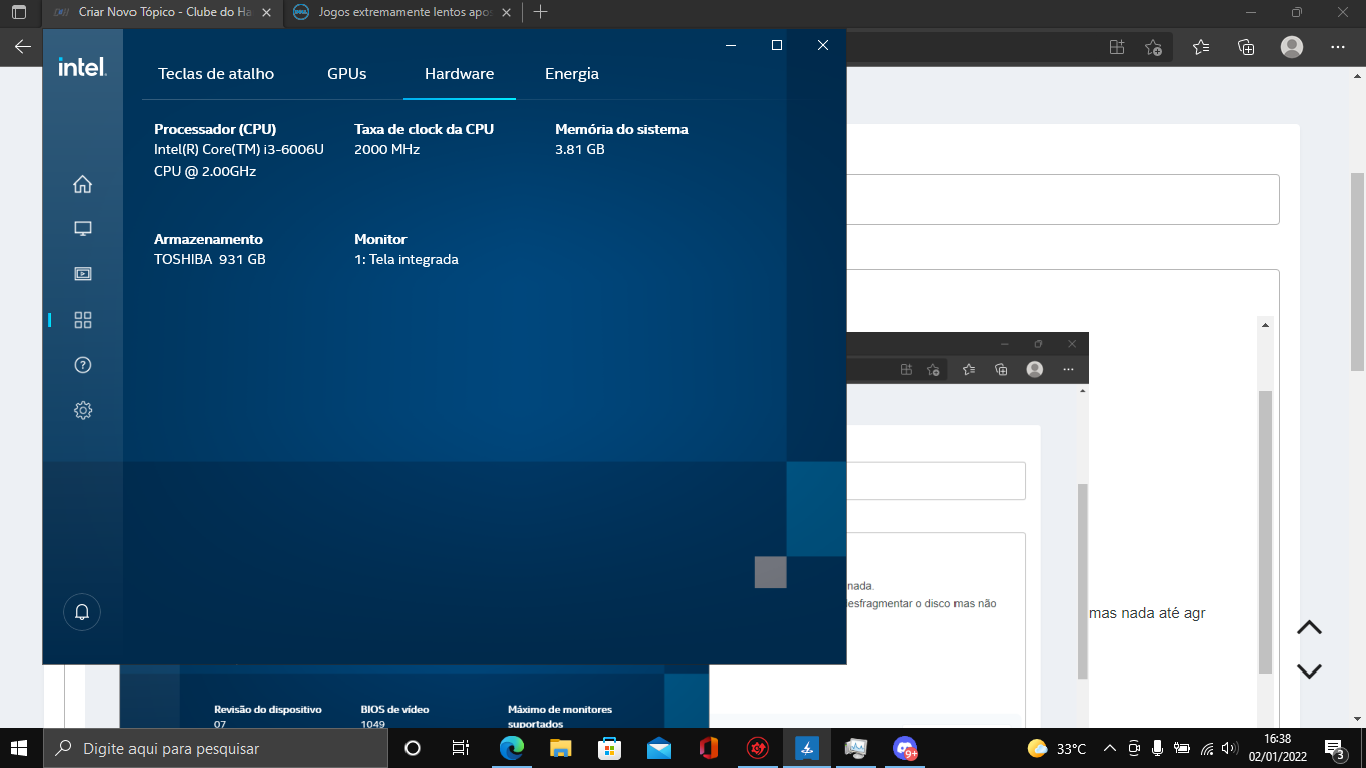Open Wi-Fi network settings in tray
The image size is (1366, 768).
tap(1207, 748)
